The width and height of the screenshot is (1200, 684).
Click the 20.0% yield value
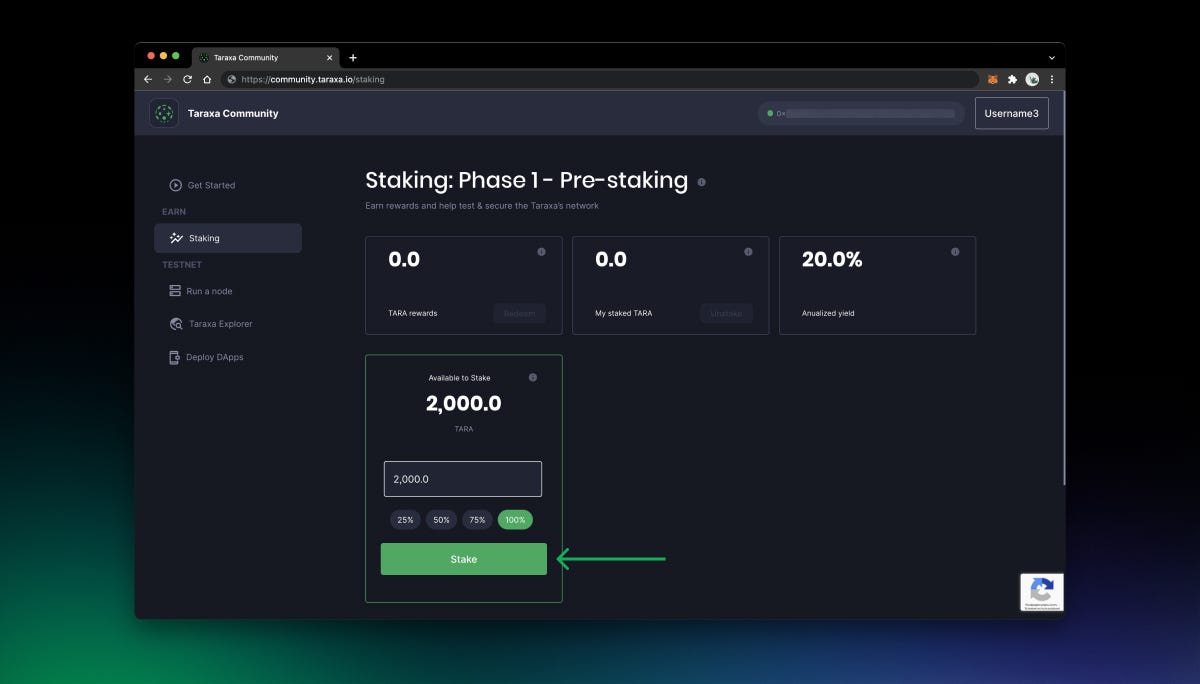[x=832, y=260]
